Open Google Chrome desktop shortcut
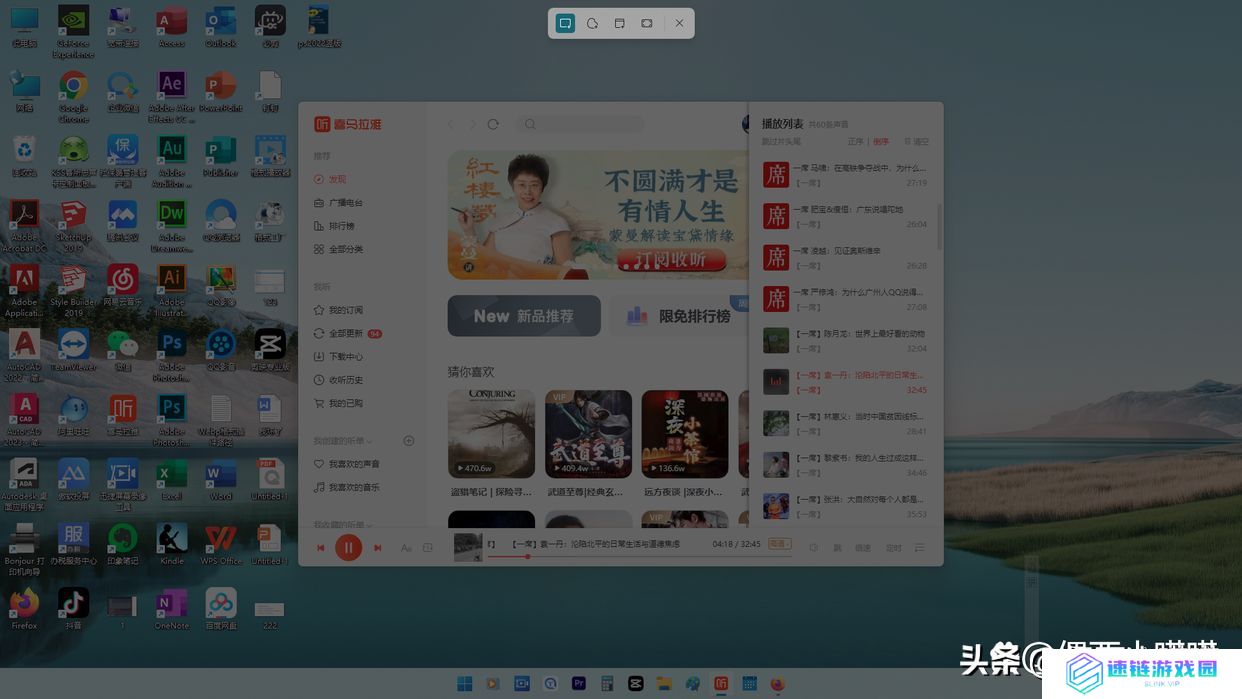The height and width of the screenshot is (699, 1242). click(73, 96)
